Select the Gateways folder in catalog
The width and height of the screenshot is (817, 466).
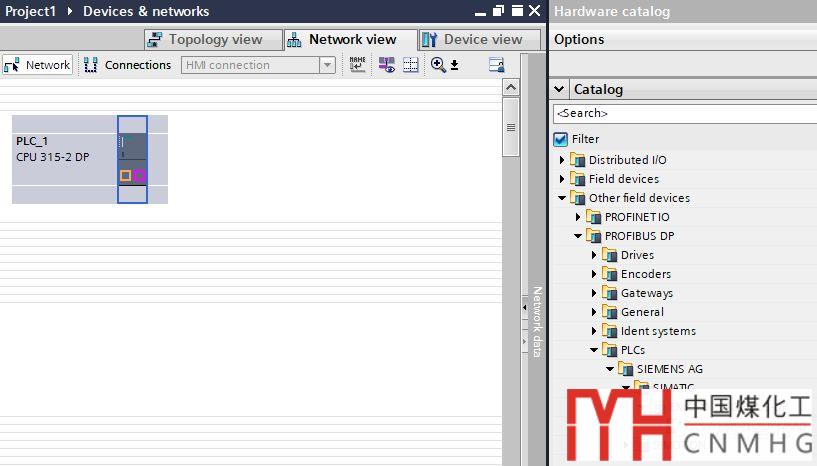pyautogui.click(x=646, y=293)
